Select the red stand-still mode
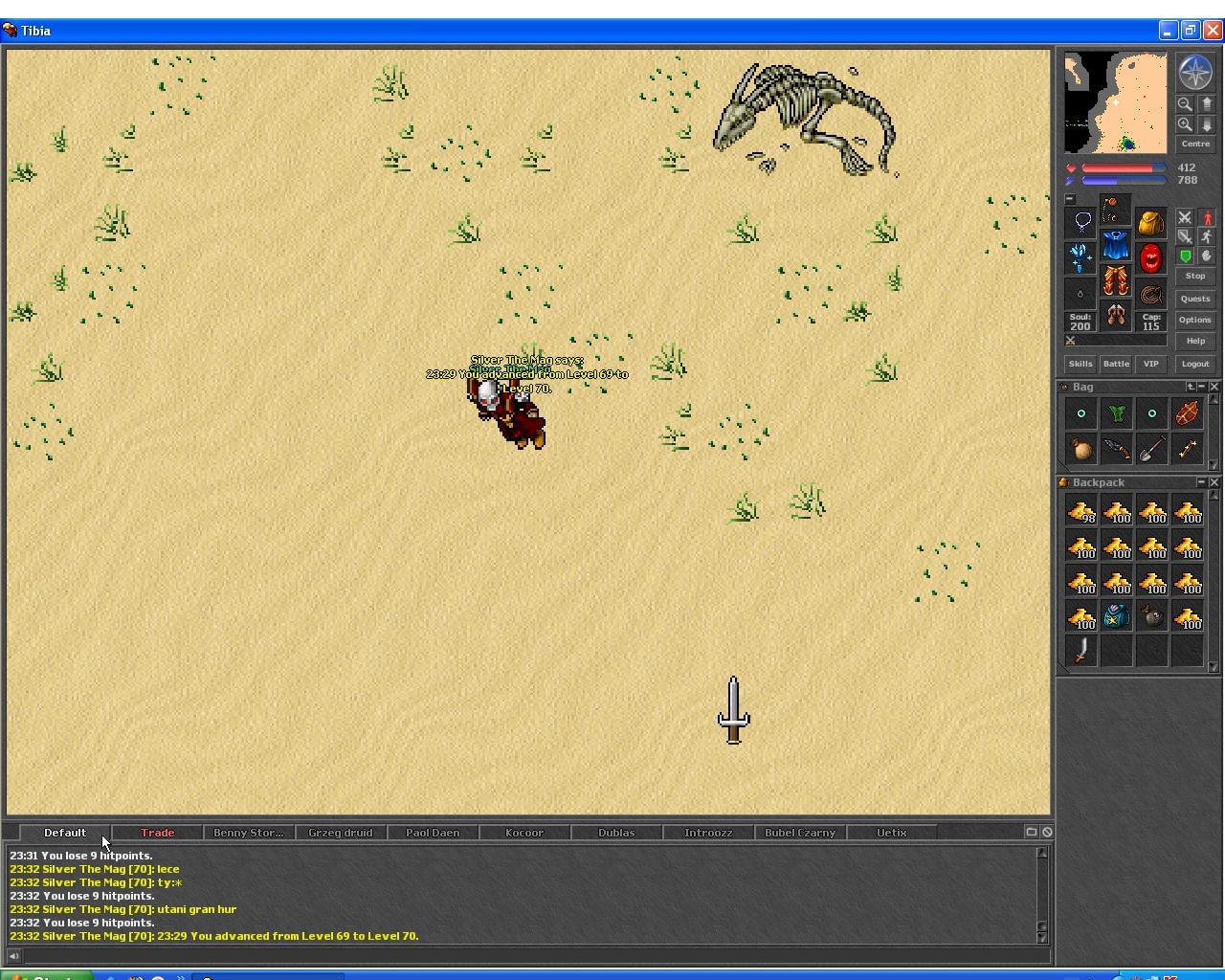Viewport: 1225px width, 980px height. click(x=1207, y=217)
